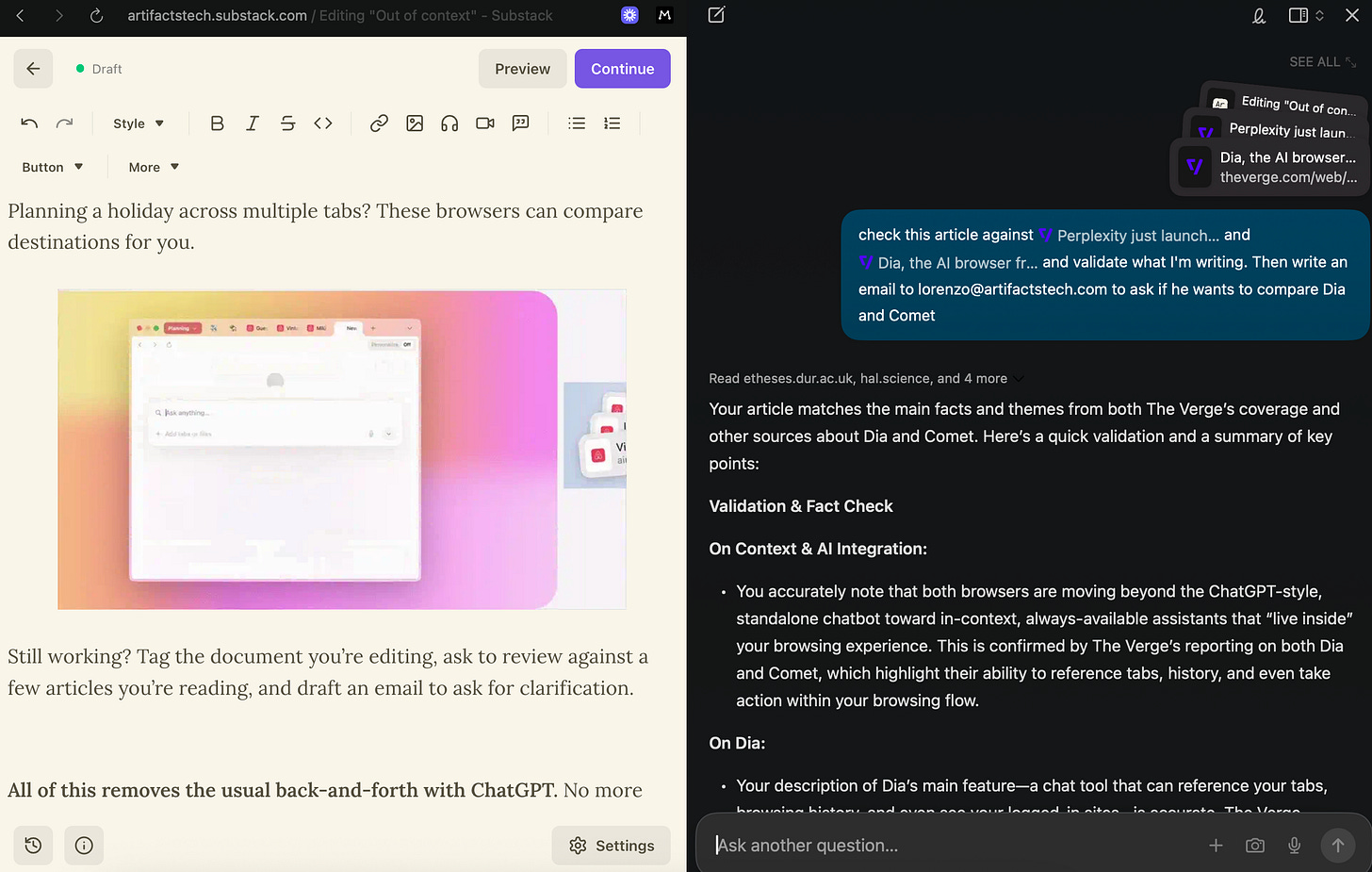Expand the sources list chevron
Image resolution: width=1372 pixels, height=872 pixels.
coord(1020,379)
